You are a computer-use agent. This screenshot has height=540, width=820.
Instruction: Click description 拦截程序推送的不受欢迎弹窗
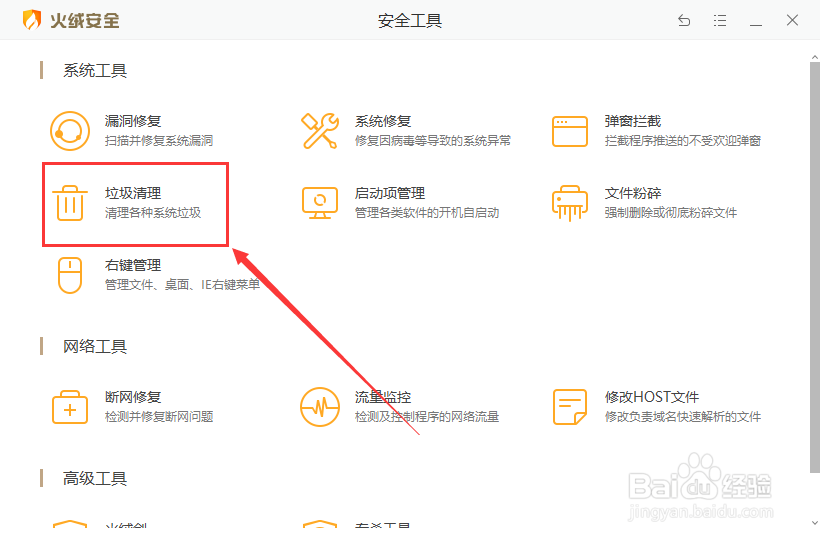tap(682, 141)
